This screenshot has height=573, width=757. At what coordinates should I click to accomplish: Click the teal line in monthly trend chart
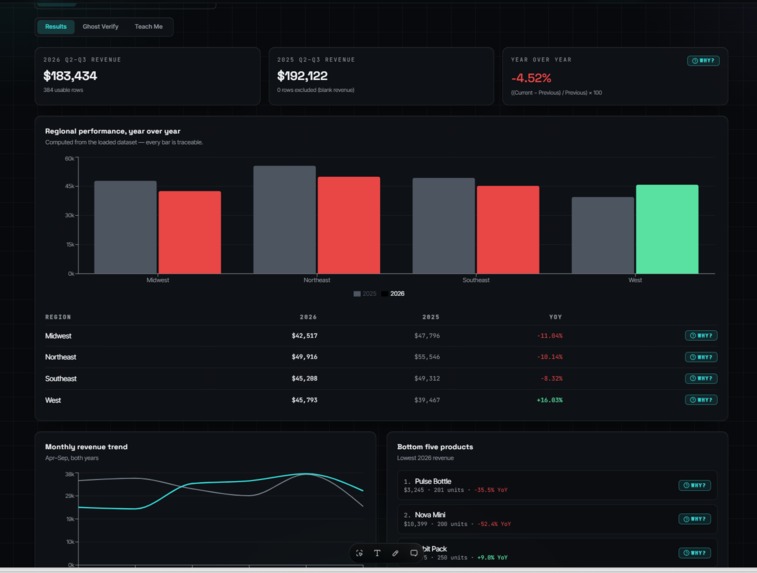click(220, 483)
